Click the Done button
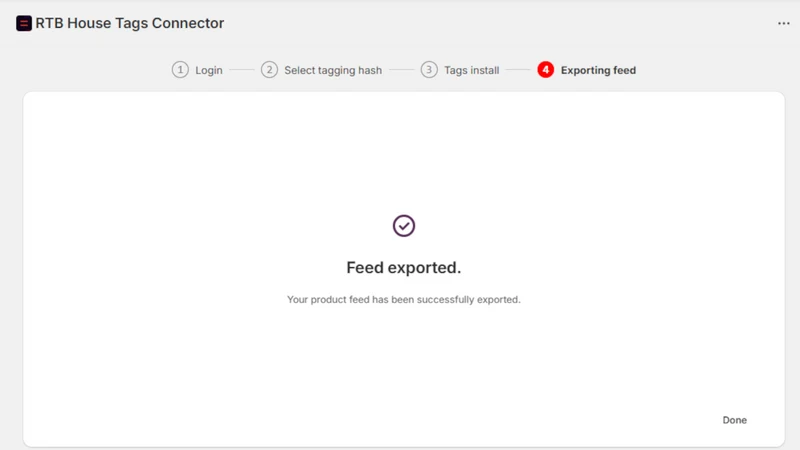The image size is (800, 450). pyautogui.click(x=734, y=420)
